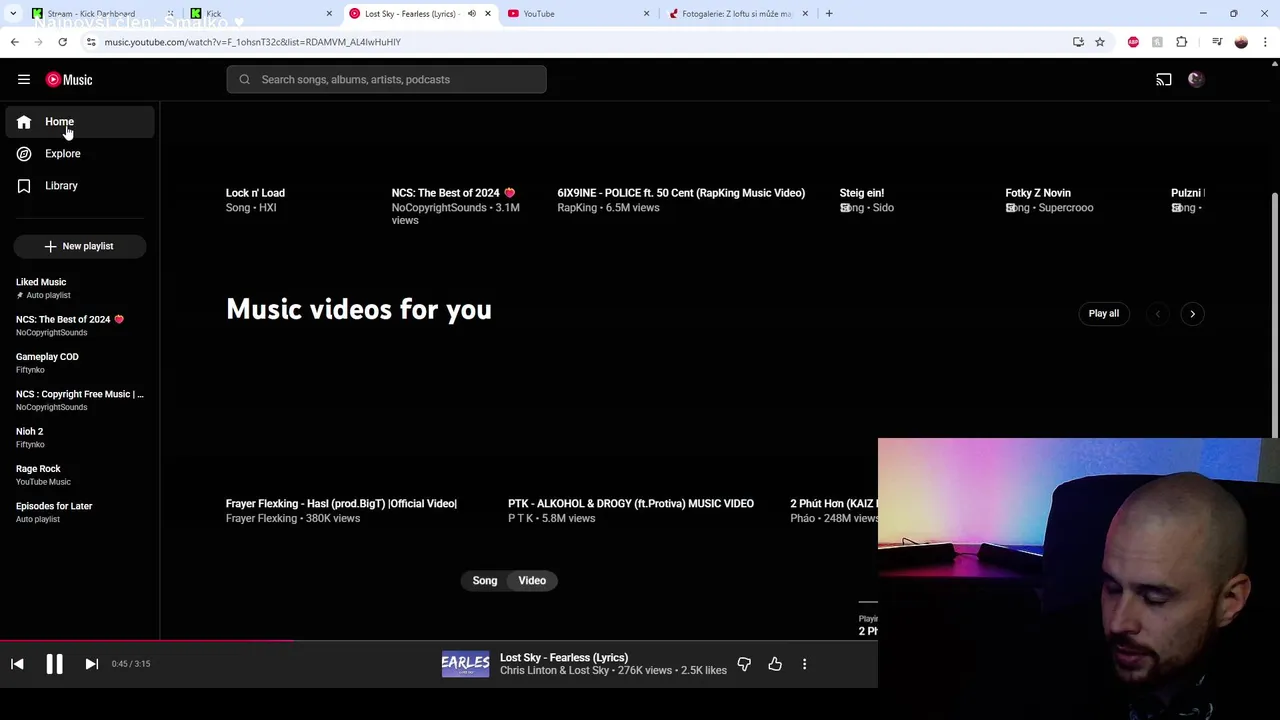Go back in browser history
The width and height of the screenshot is (1280, 720).
pyautogui.click(x=15, y=42)
